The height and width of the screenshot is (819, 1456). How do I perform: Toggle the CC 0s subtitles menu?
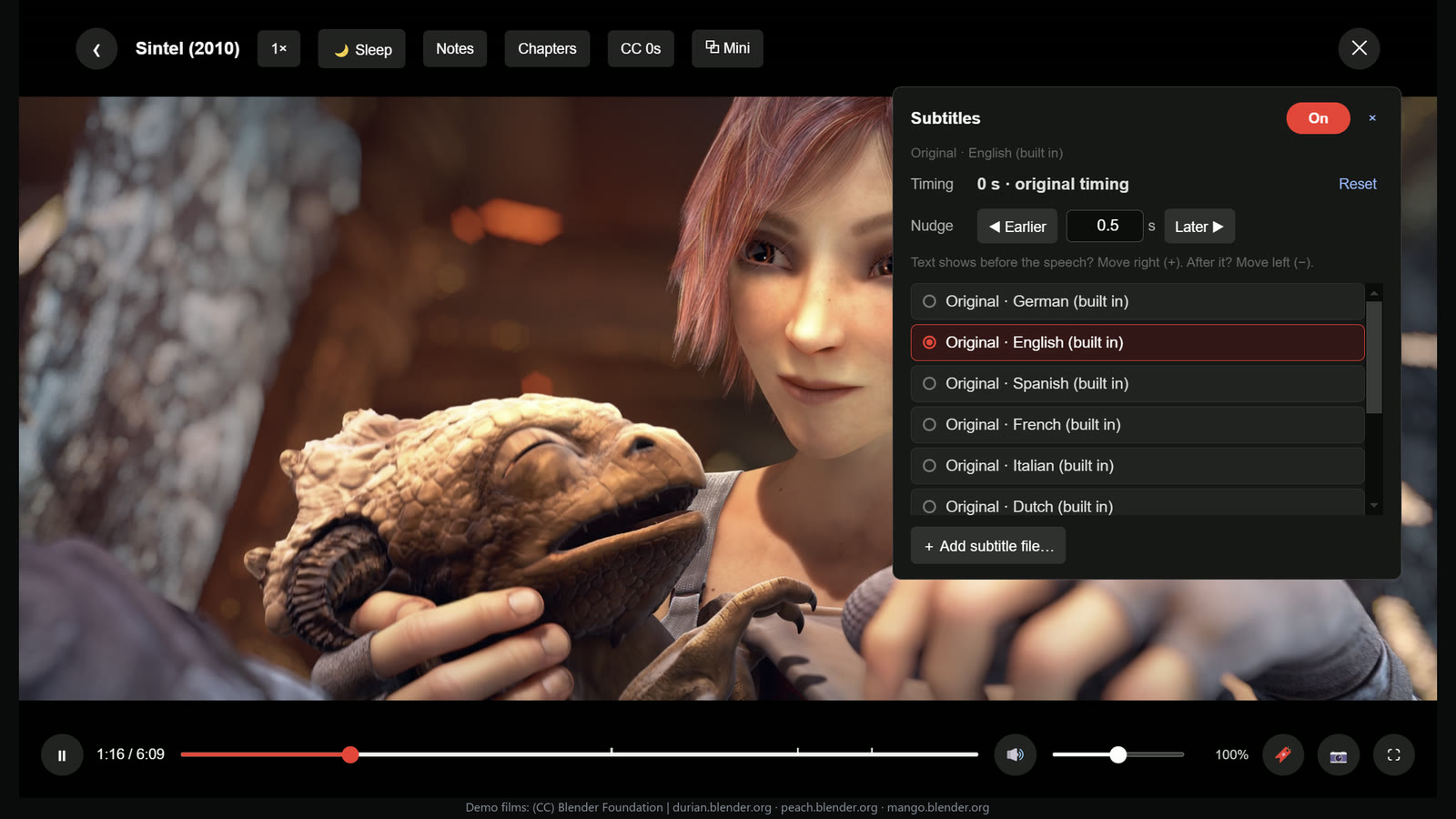641,49
